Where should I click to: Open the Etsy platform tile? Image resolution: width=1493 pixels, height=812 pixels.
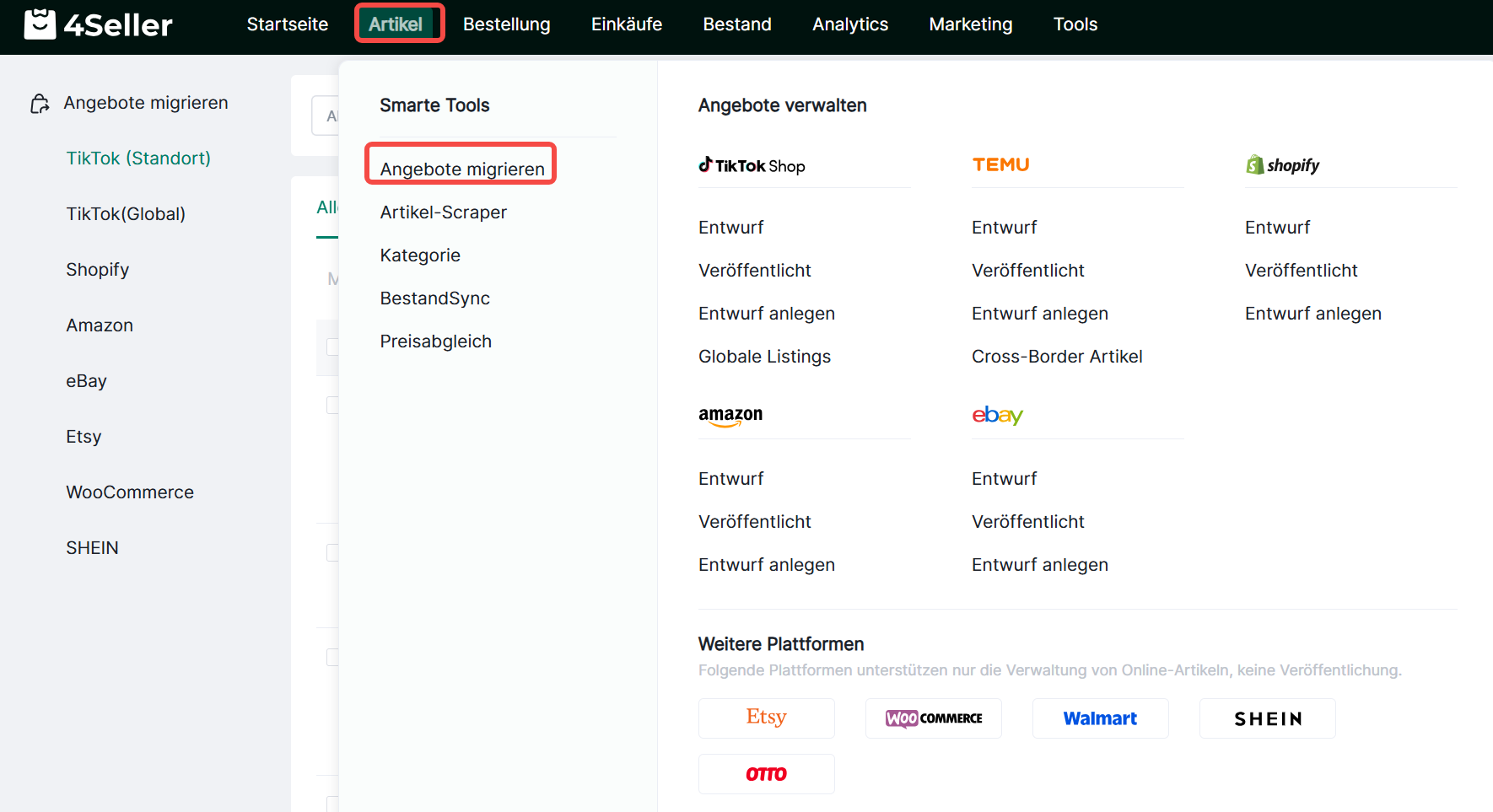pyautogui.click(x=766, y=718)
